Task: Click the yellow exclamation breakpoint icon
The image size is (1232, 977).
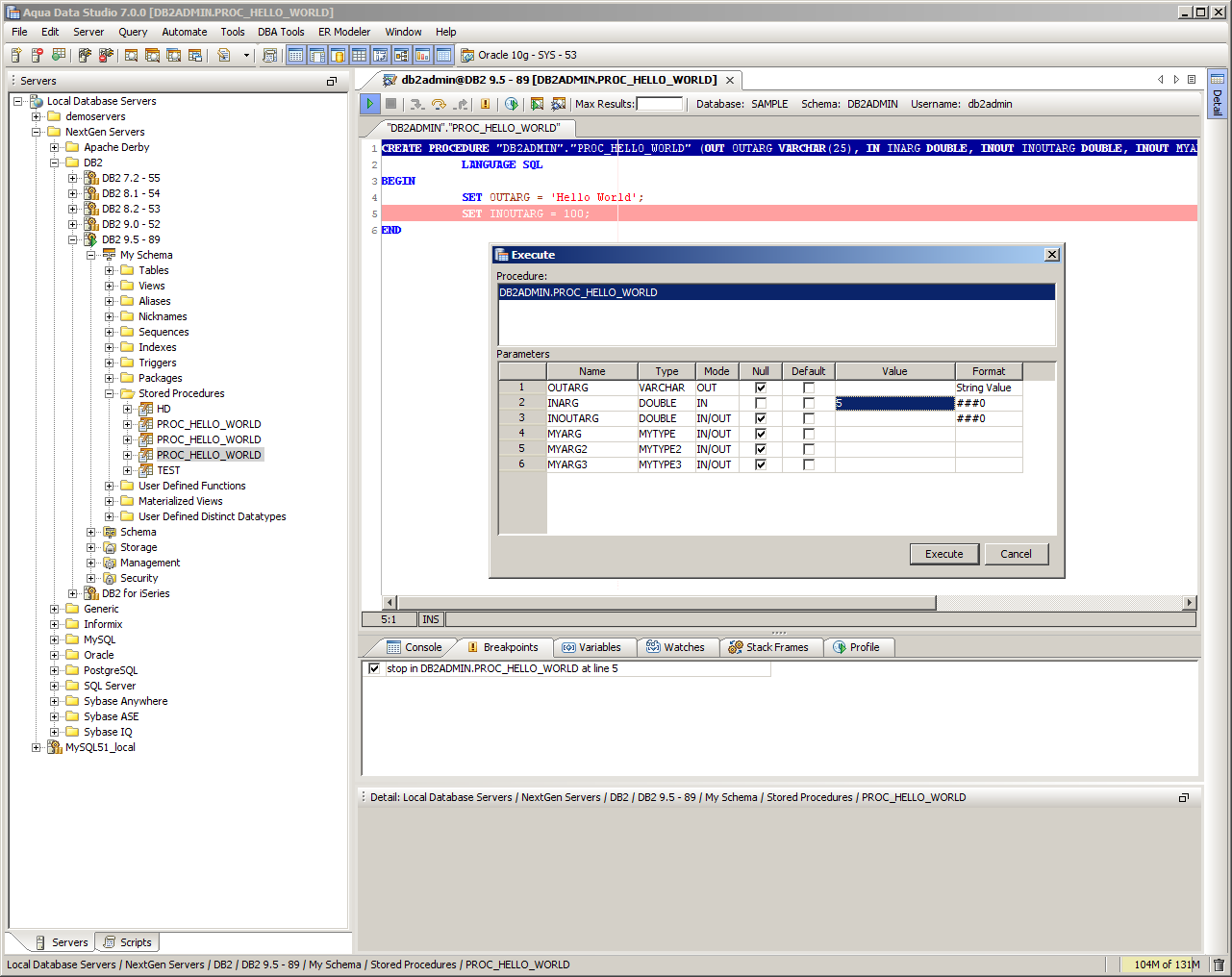Action: click(485, 104)
